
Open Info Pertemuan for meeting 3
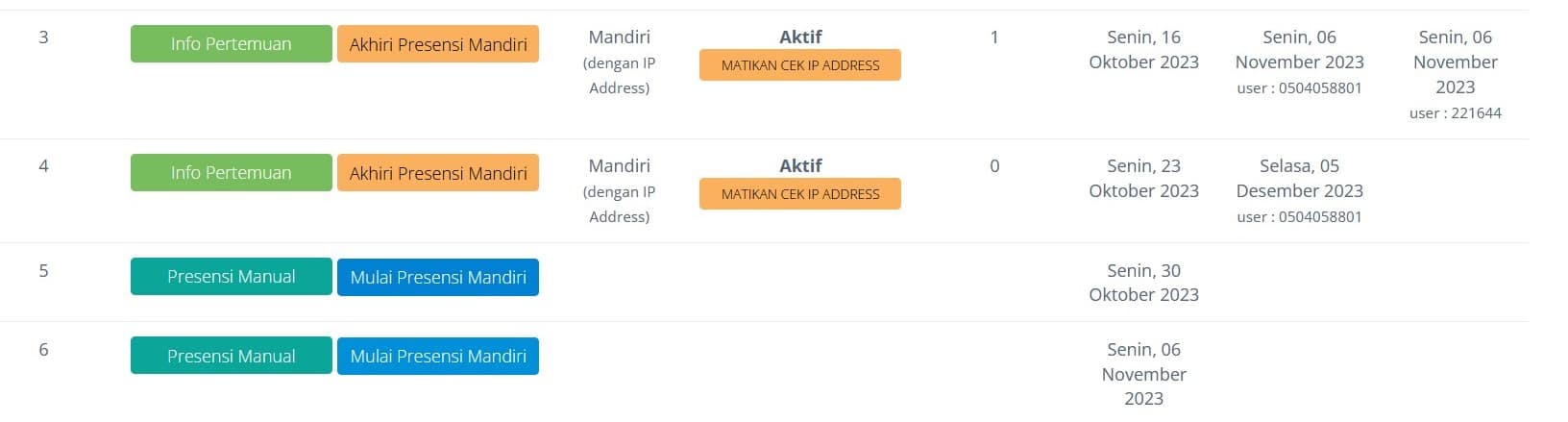(x=231, y=44)
